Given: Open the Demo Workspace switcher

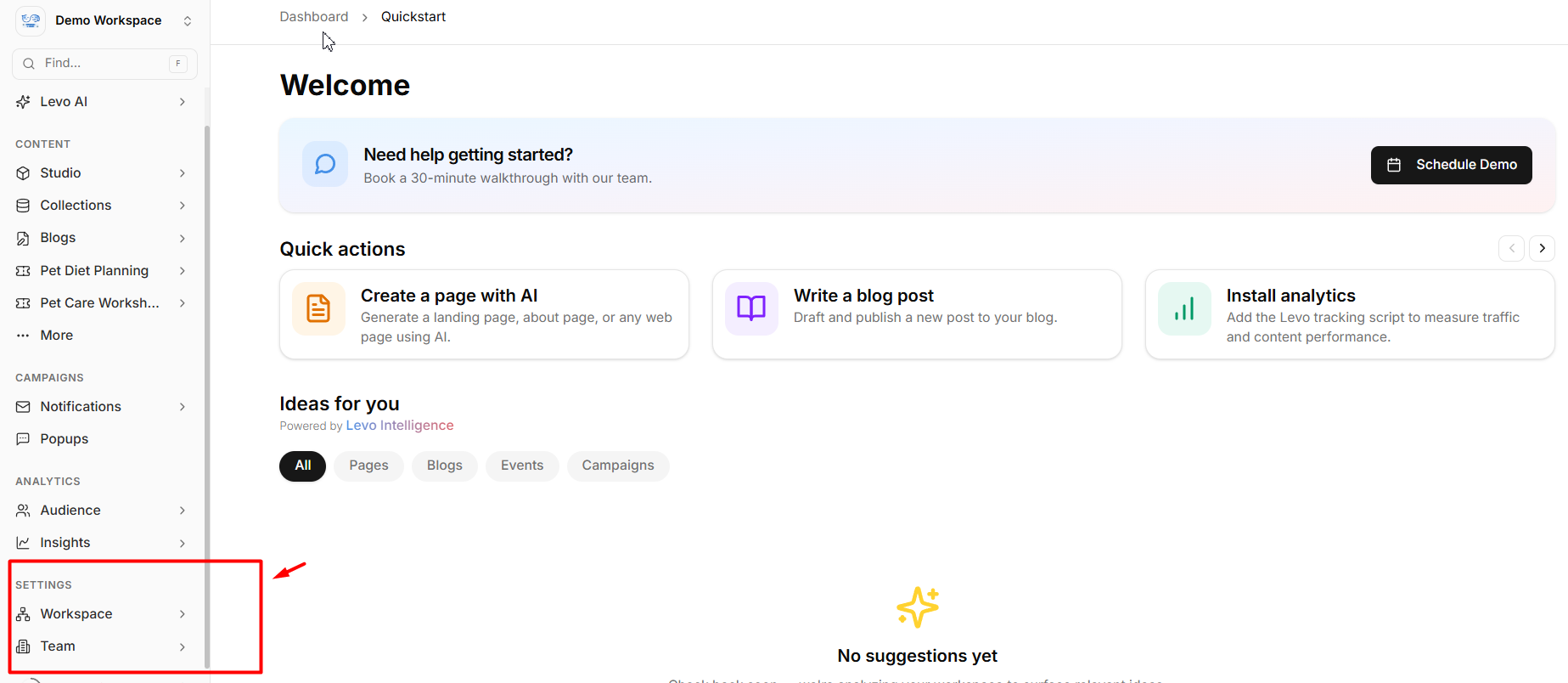Looking at the screenshot, I should click(105, 20).
